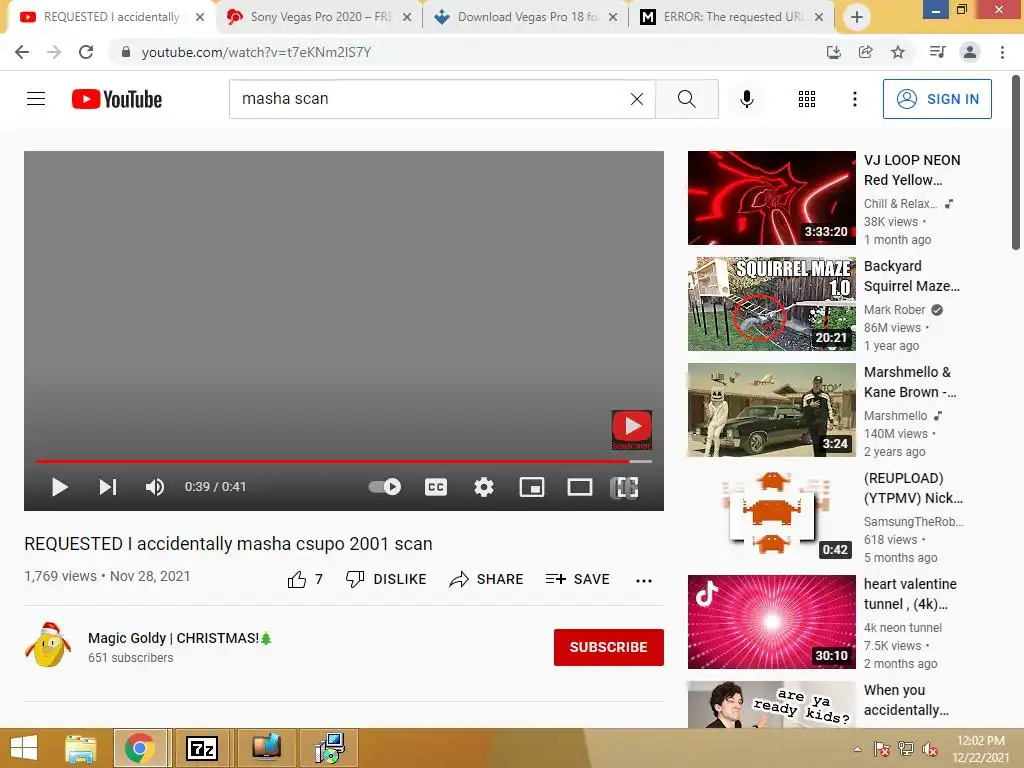Open Backyard Squirrel Maze thumbnail
The width and height of the screenshot is (1024, 768).
(771, 304)
